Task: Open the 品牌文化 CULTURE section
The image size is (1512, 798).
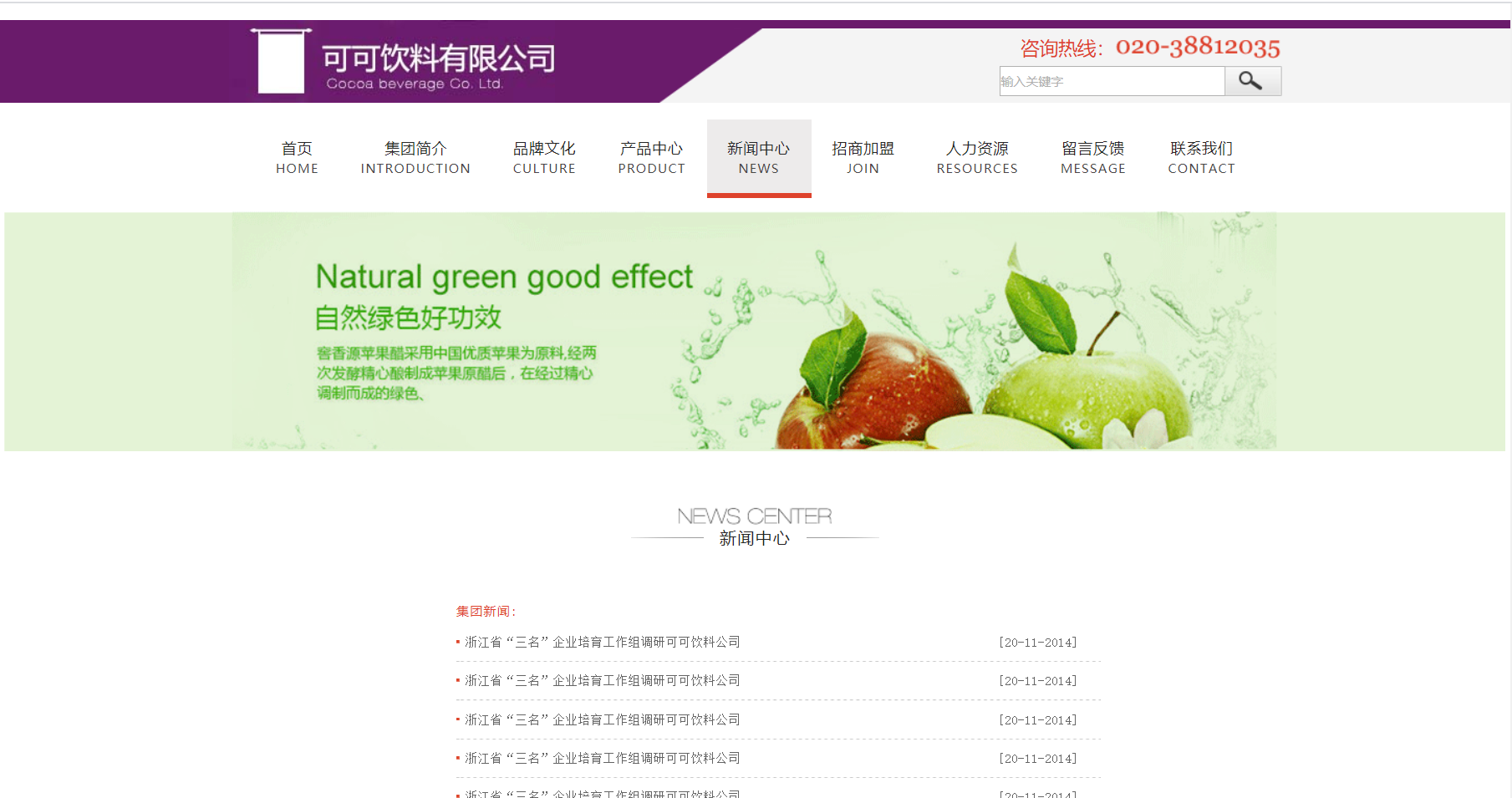Action: [x=544, y=158]
